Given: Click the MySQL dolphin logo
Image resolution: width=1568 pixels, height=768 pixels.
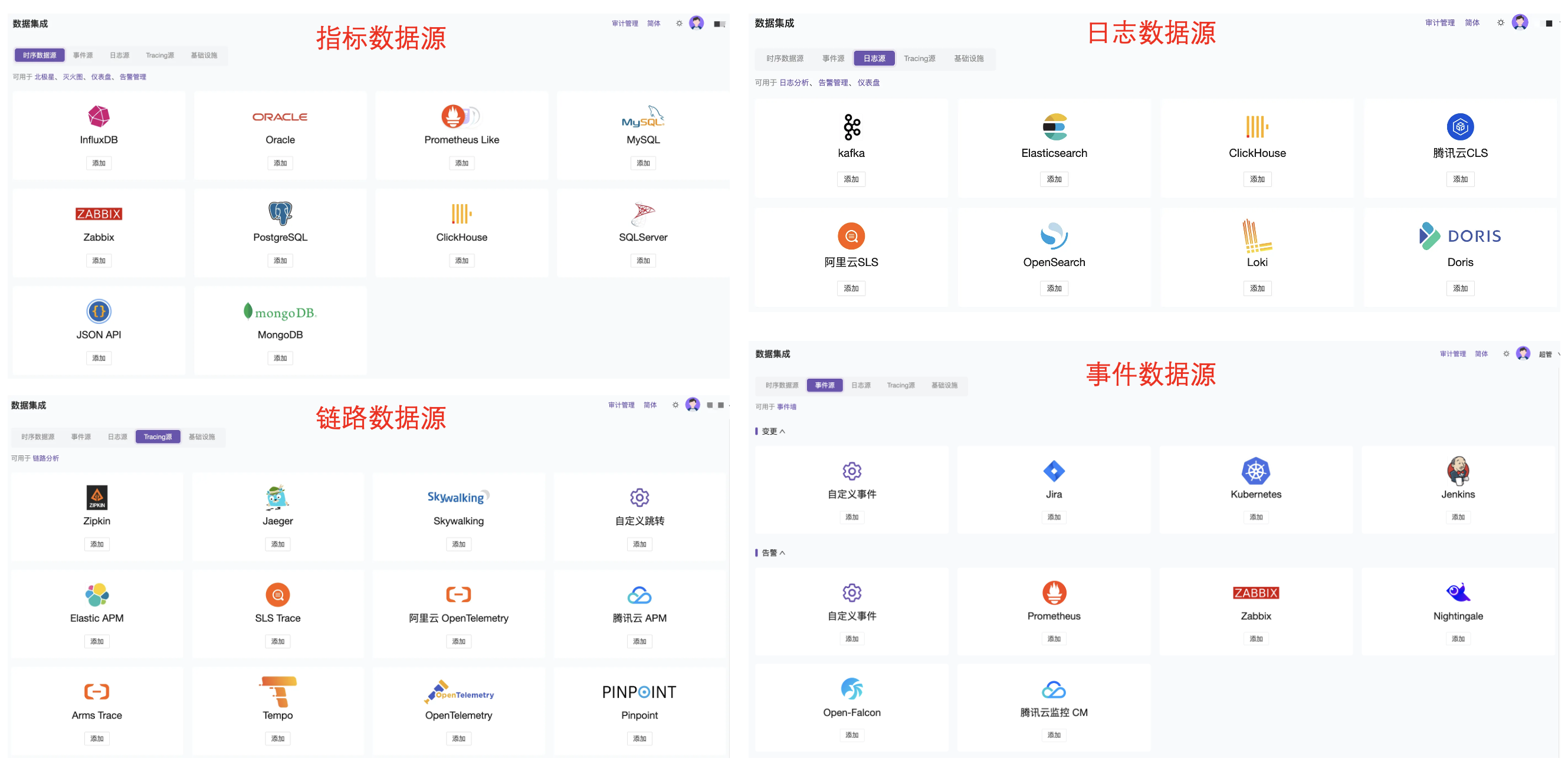Looking at the screenshot, I should point(643,116).
